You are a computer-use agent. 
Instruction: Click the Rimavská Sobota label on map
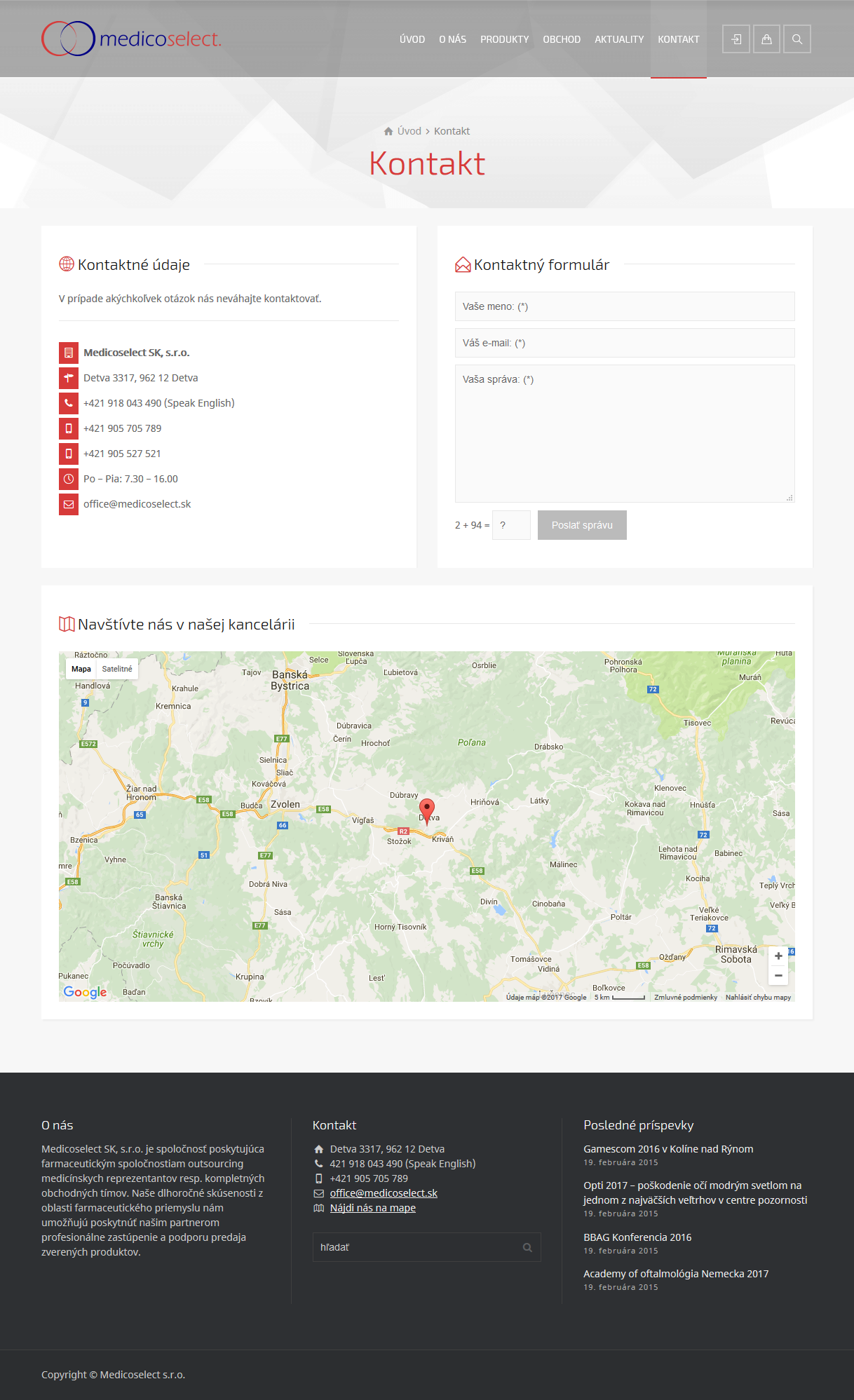coord(736,954)
